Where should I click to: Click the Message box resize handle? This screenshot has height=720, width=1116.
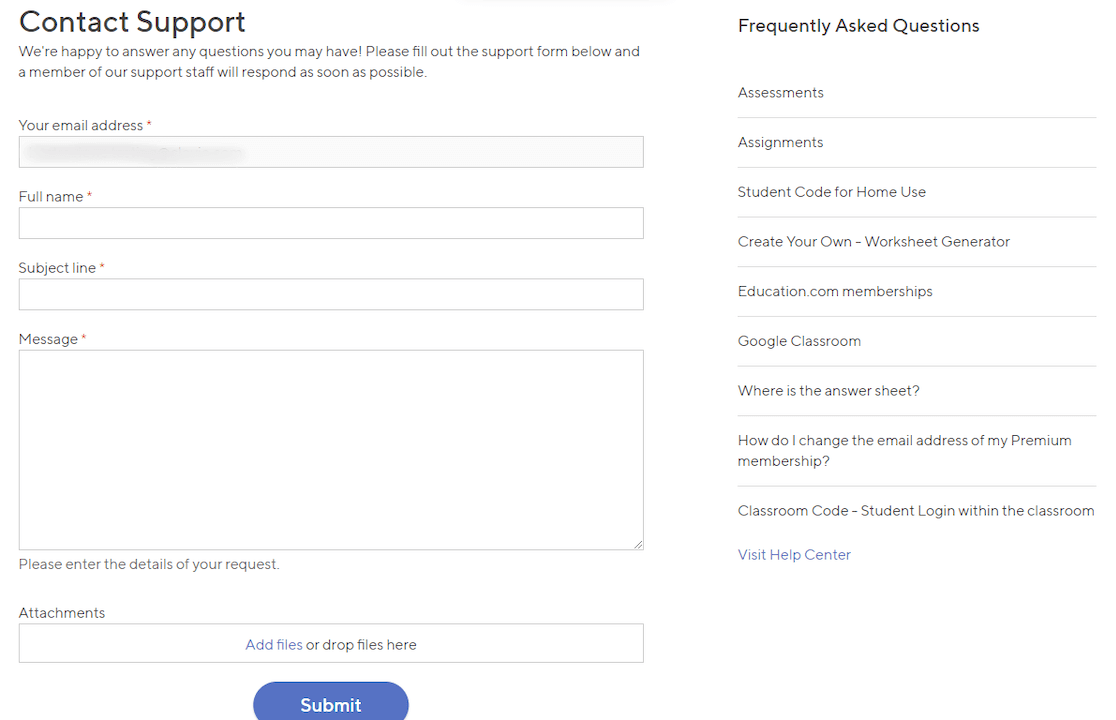coord(637,543)
